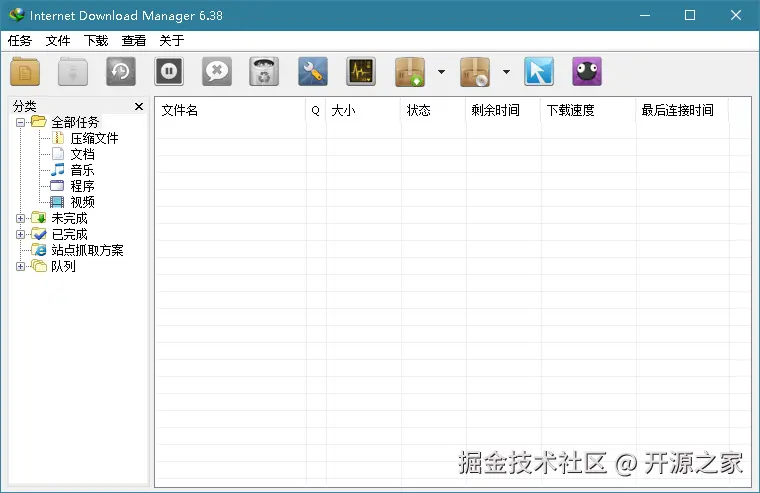The image size is (760, 493).
Task: Open dropdown arrow beside start-queue box icon
Action: (x=441, y=72)
